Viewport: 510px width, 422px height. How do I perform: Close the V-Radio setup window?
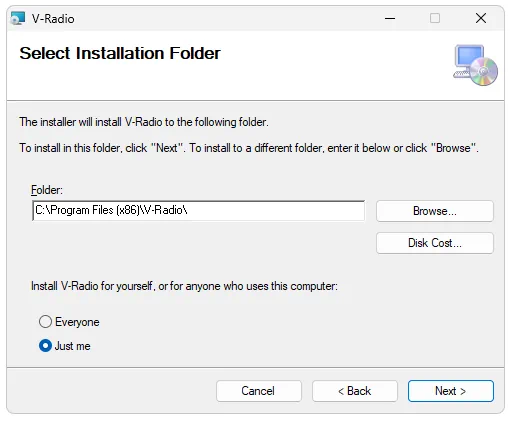pos(481,18)
